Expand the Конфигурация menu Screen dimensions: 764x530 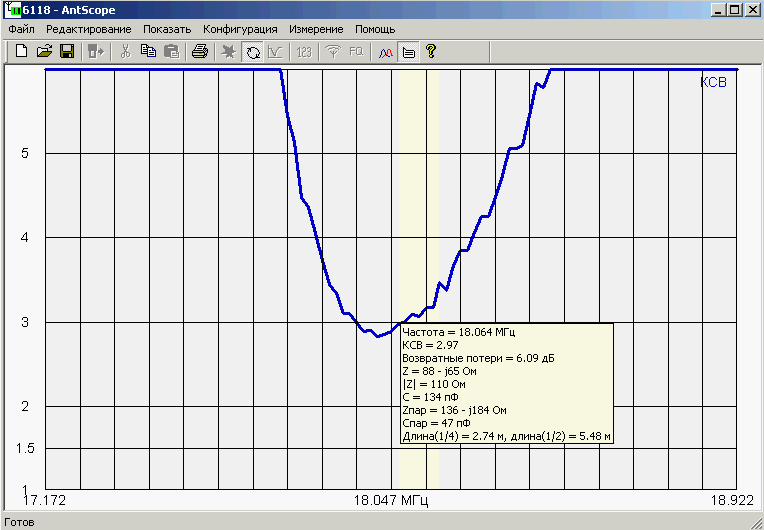(240, 29)
